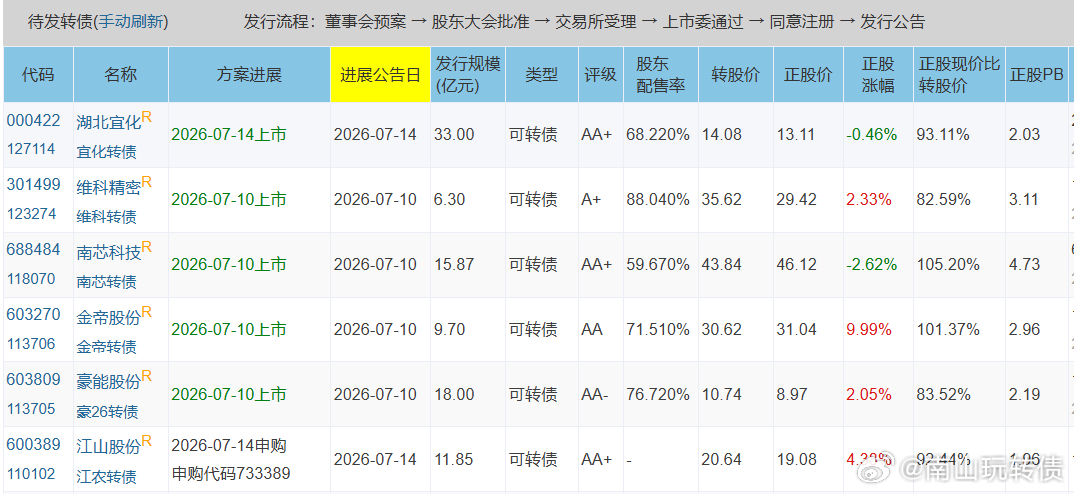1074x494 pixels.
Task: Open stock code 301499 link
Action: (x=34, y=184)
